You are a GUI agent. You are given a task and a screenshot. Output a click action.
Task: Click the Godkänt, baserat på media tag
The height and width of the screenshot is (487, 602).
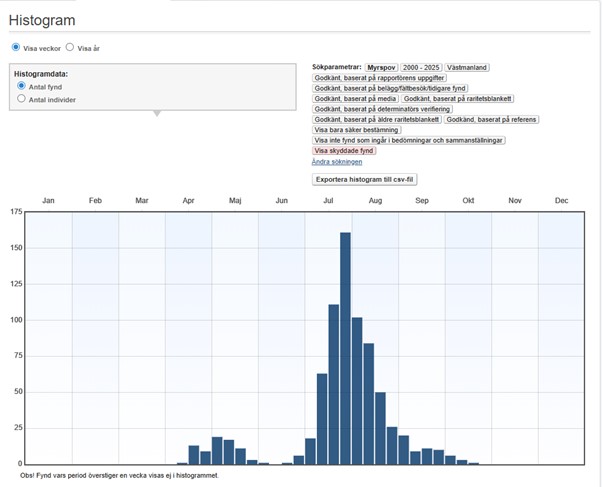tap(355, 99)
